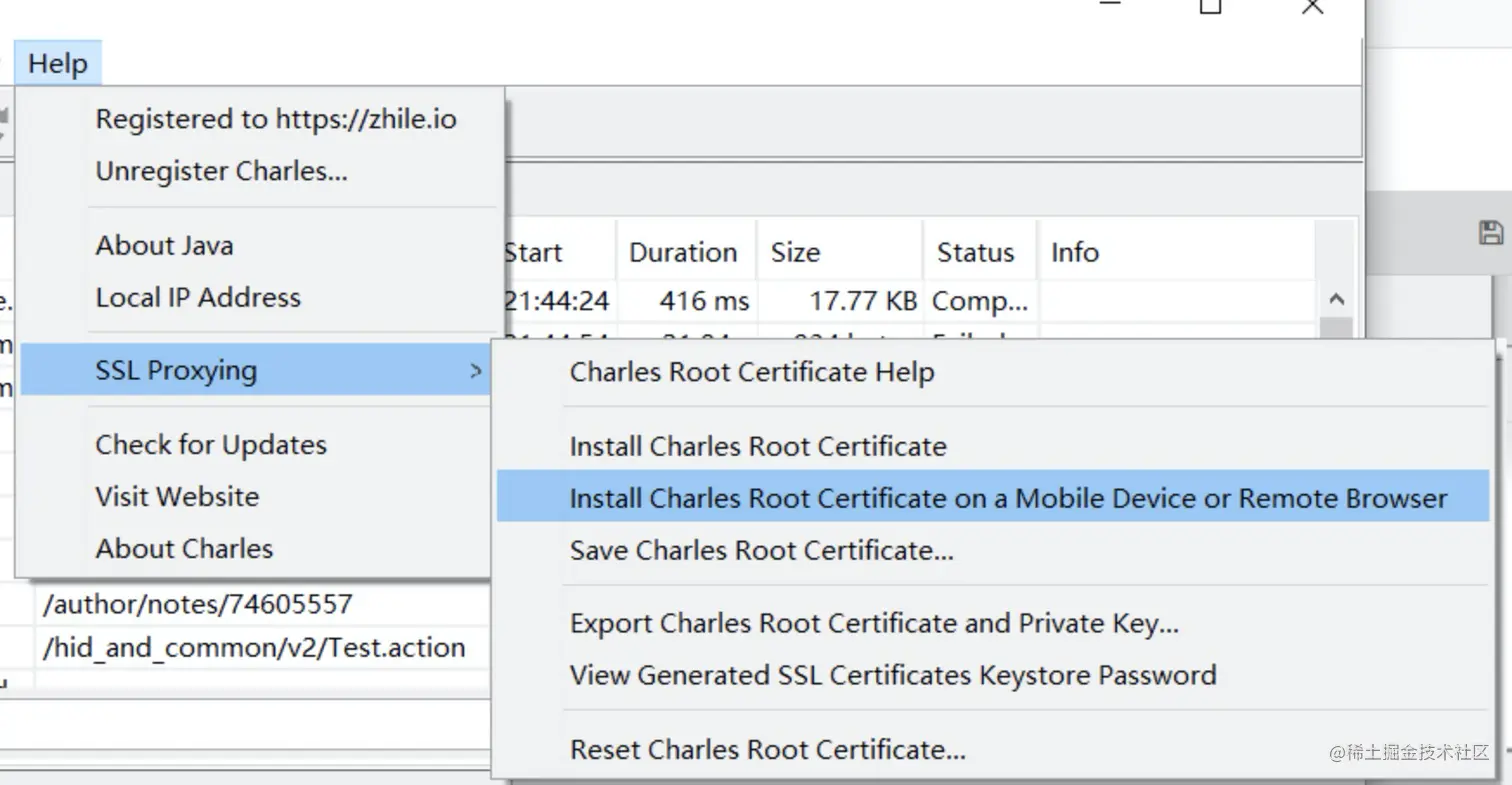Screen dimensions: 1512x785
Task: Sort by the Duration column header
Action: tap(686, 252)
